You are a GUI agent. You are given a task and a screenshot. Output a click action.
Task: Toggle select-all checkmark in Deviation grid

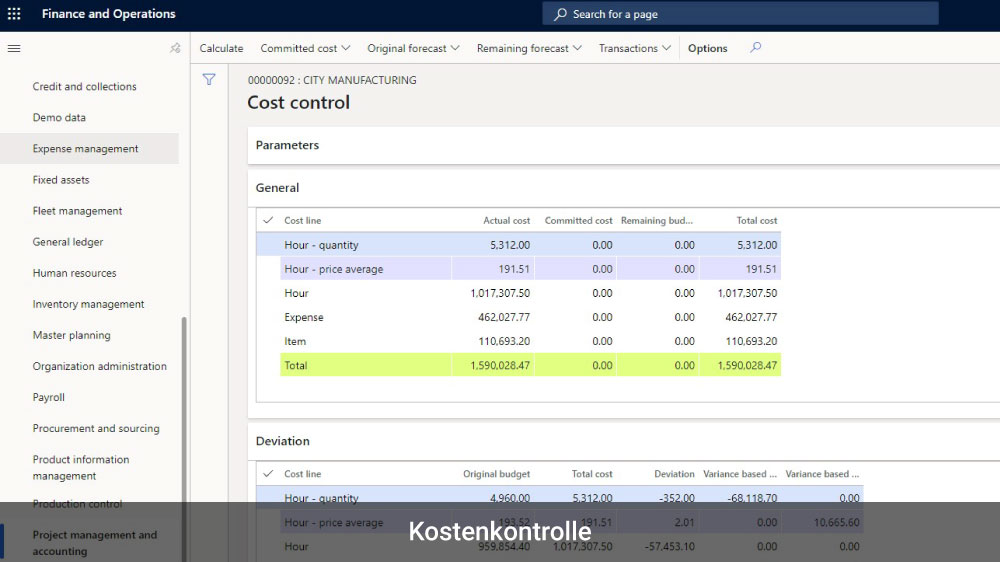point(268,474)
